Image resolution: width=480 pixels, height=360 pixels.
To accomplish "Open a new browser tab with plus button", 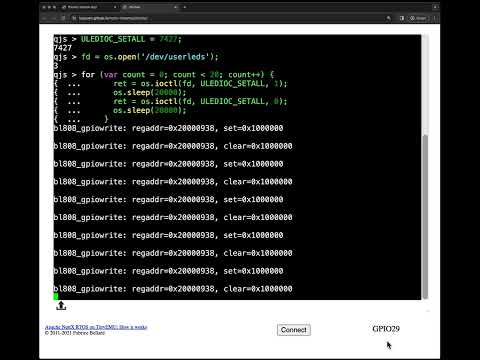I will (x=185, y=7).
